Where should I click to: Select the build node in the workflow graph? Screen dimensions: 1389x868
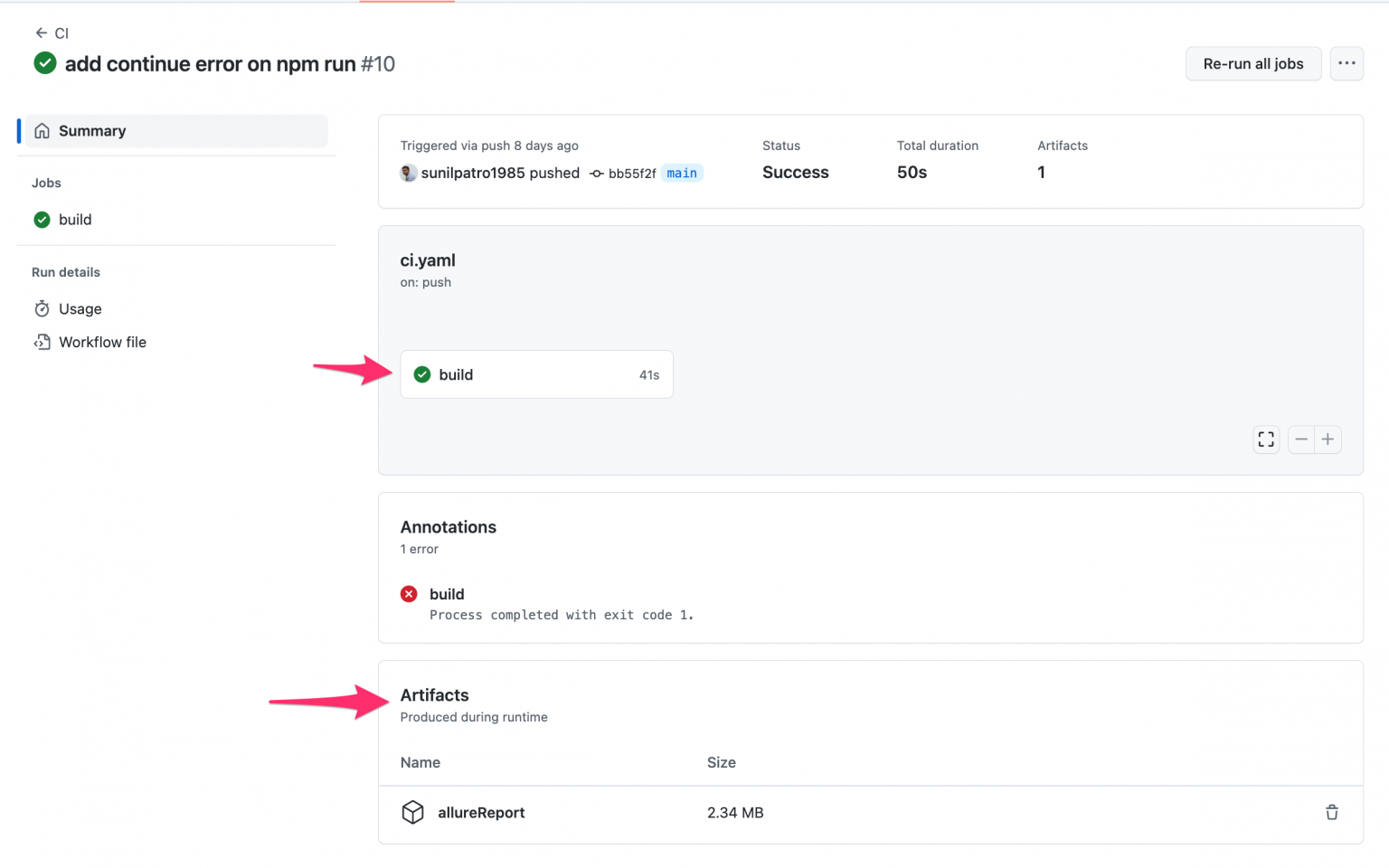(x=535, y=374)
